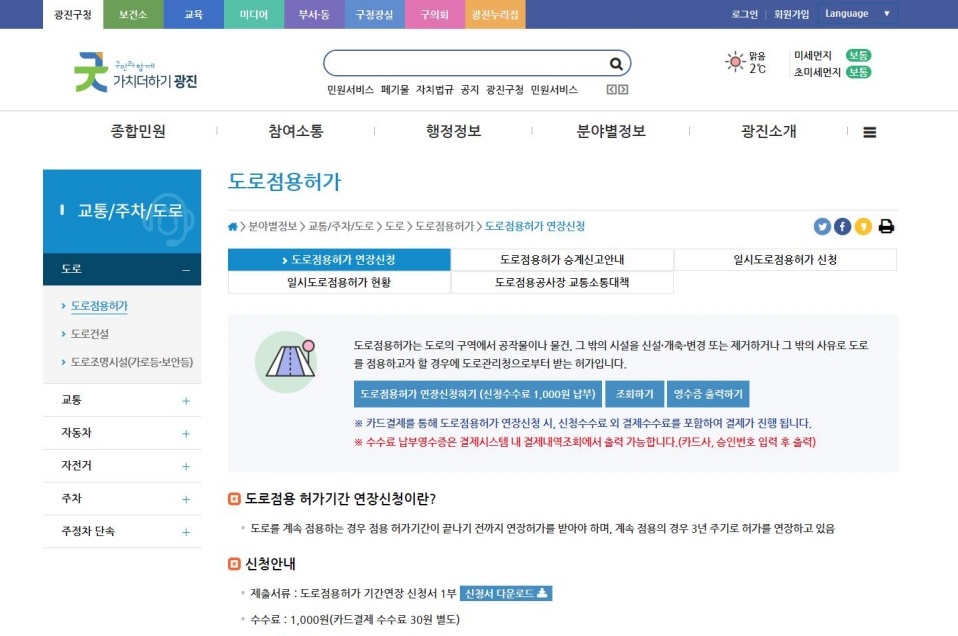This screenshot has width=958, height=636.
Task: Open 광진소개 main menu
Action: tap(769, 131)
